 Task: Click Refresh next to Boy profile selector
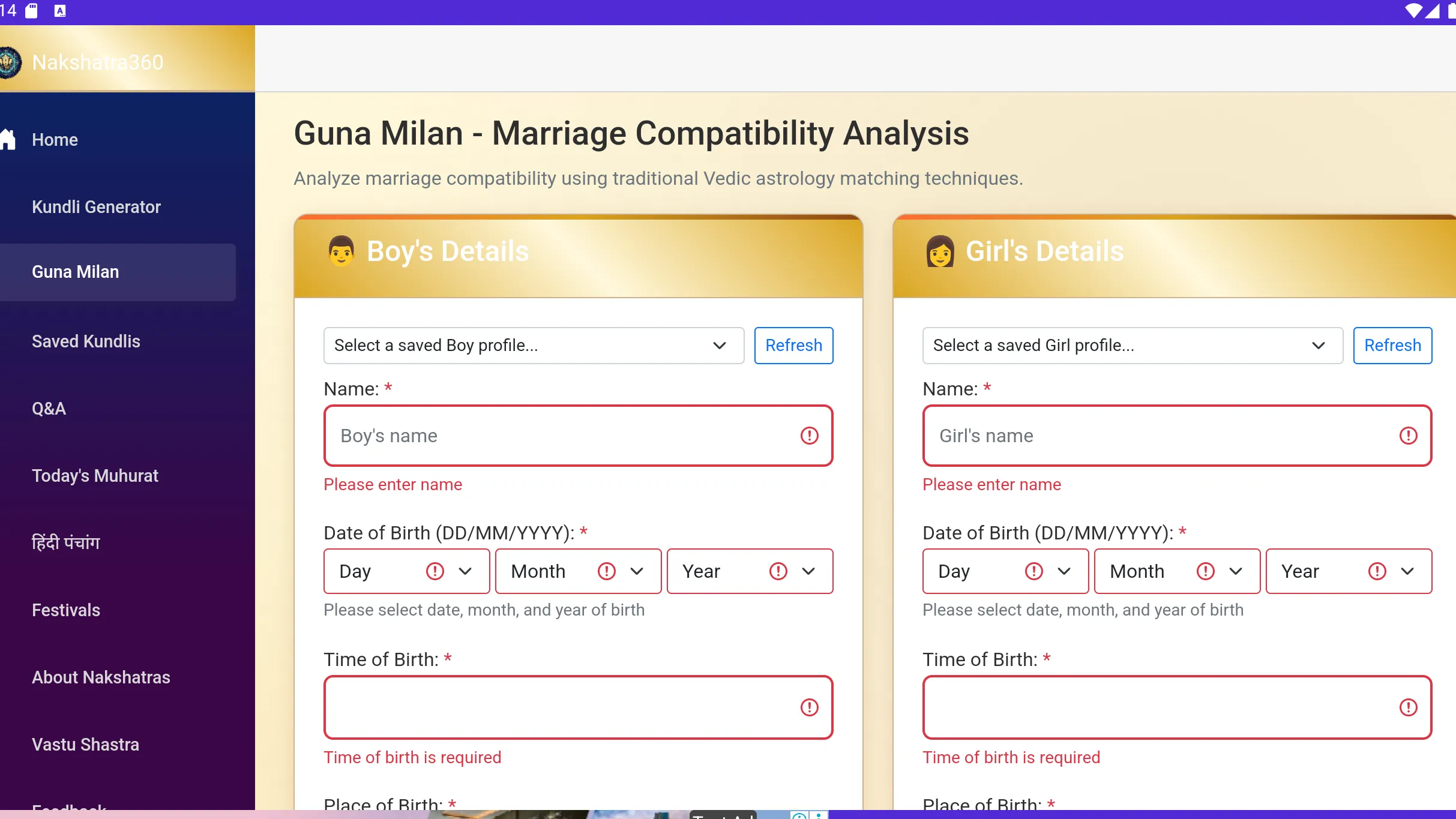click(x=793, y=345)
